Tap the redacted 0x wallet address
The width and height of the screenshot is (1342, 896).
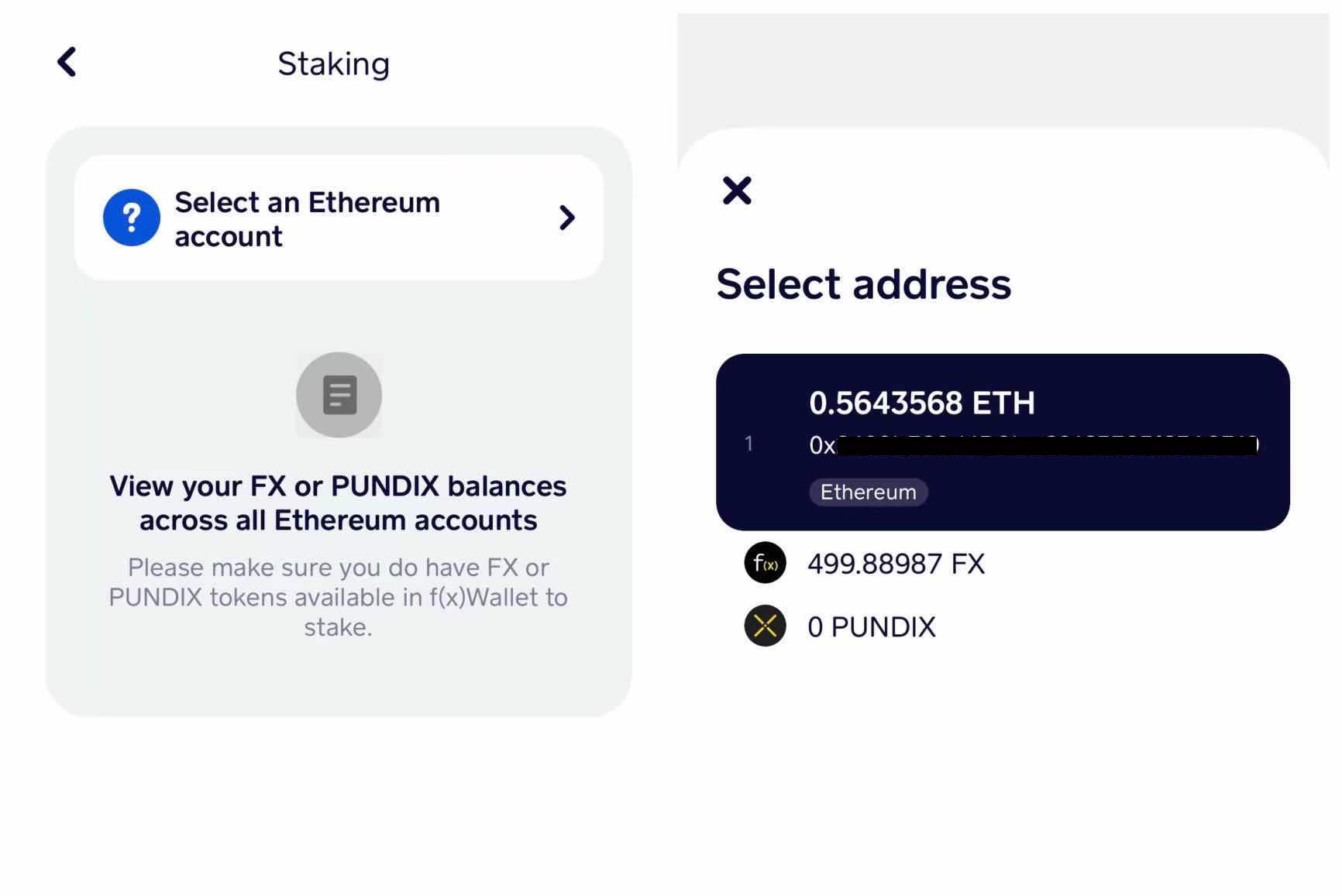pyautogui.click(x=1034, y=445)
